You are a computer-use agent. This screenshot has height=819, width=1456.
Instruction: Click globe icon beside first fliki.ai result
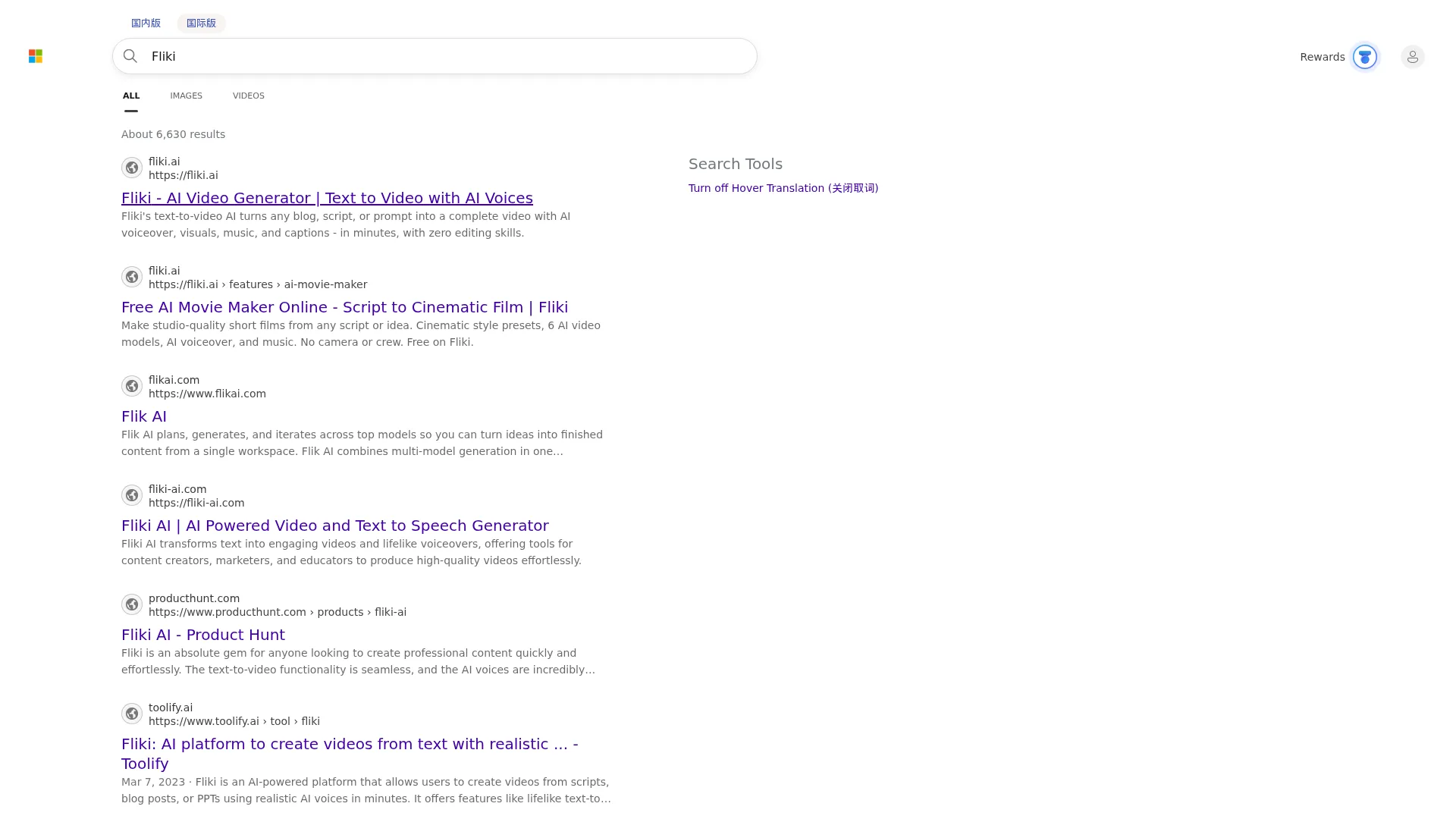(132, 168)
